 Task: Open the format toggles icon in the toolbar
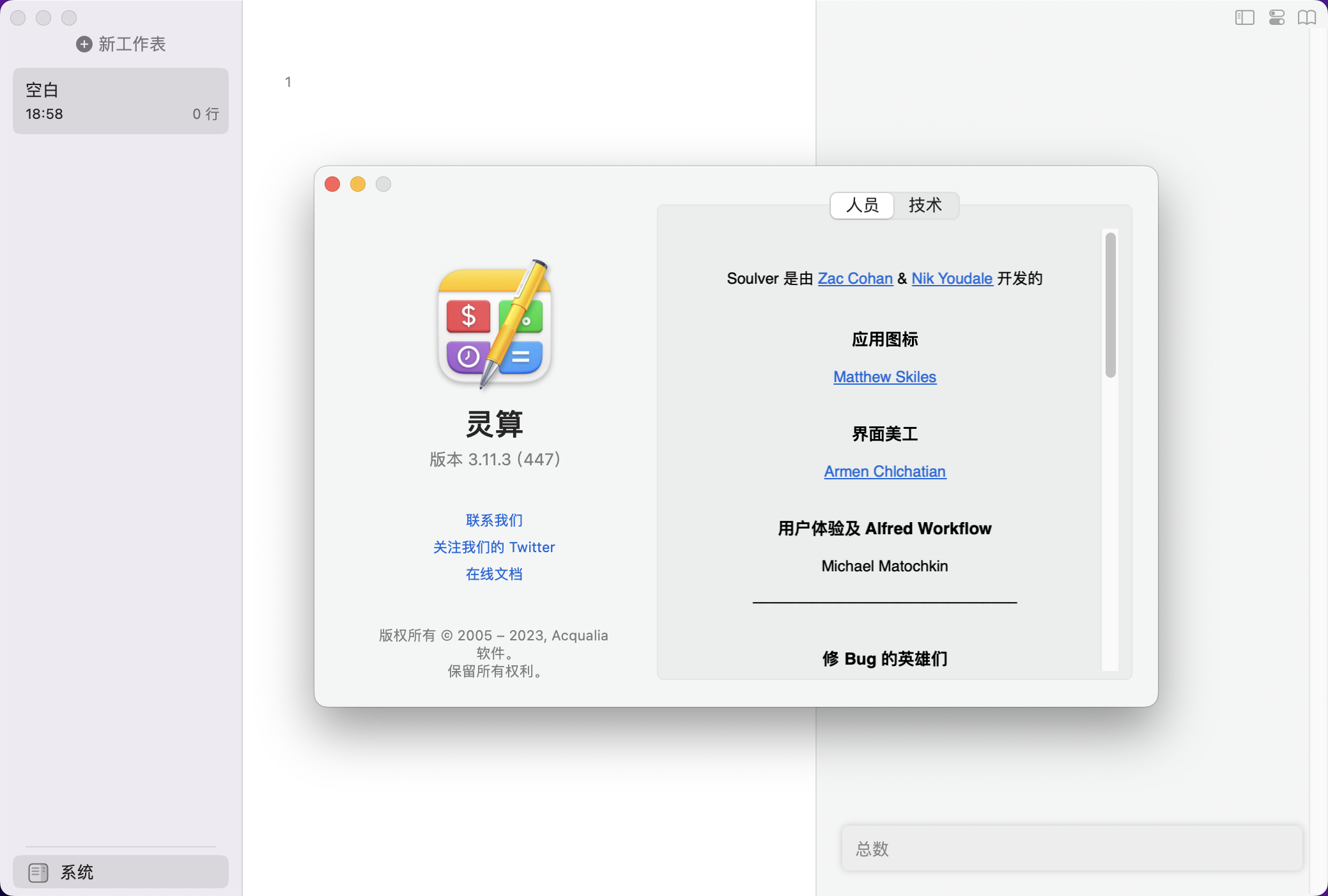click(x=1276, y=18)
